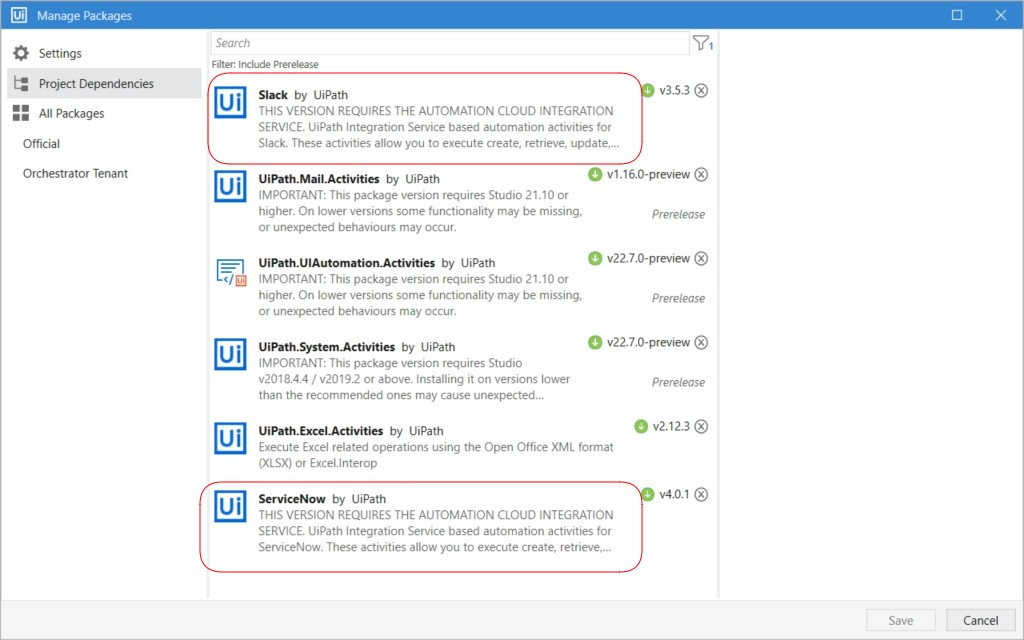Click Prerelease label under UIAutomation Activities
Image resolution: width=1024 pixels, height=640 pixels.
tap(678, 298)
